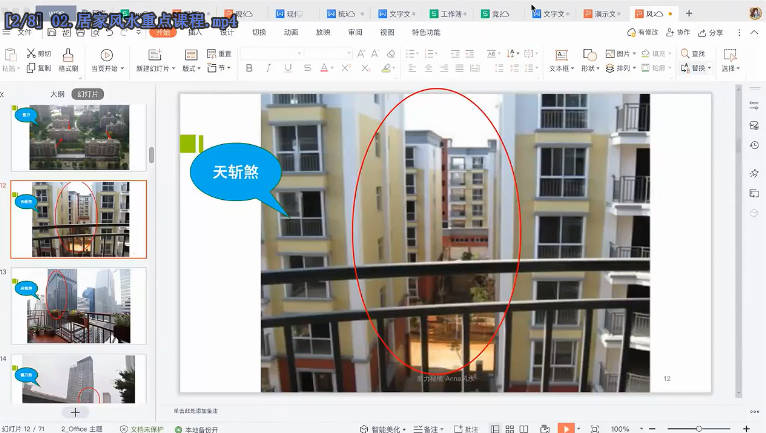The image size is (766, 433).
Task: Switch sidebar to 大纲 outline view
Action: 58,93
